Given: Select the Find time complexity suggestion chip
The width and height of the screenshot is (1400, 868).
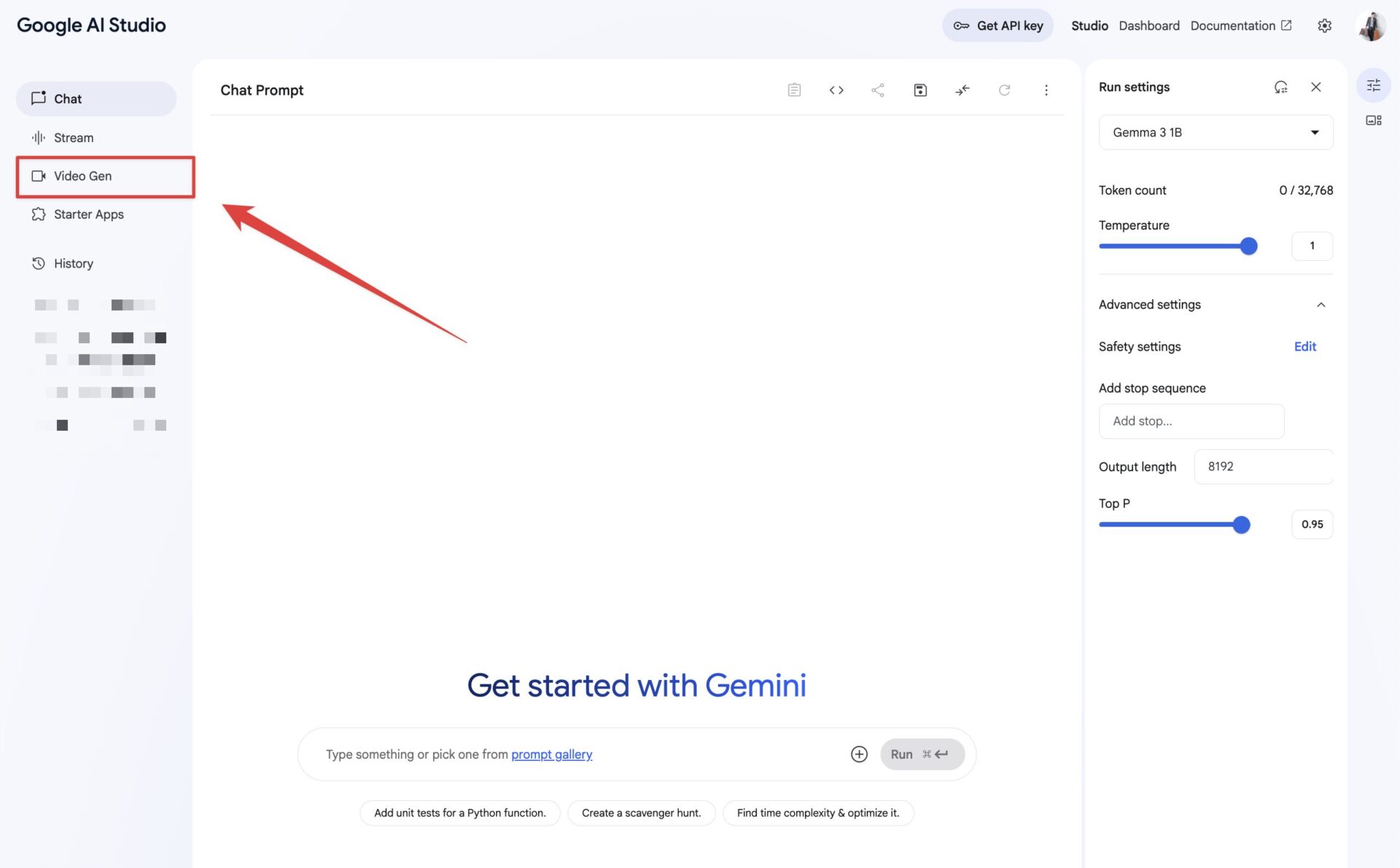Looking at the screenshot, I should click(817, 813).
